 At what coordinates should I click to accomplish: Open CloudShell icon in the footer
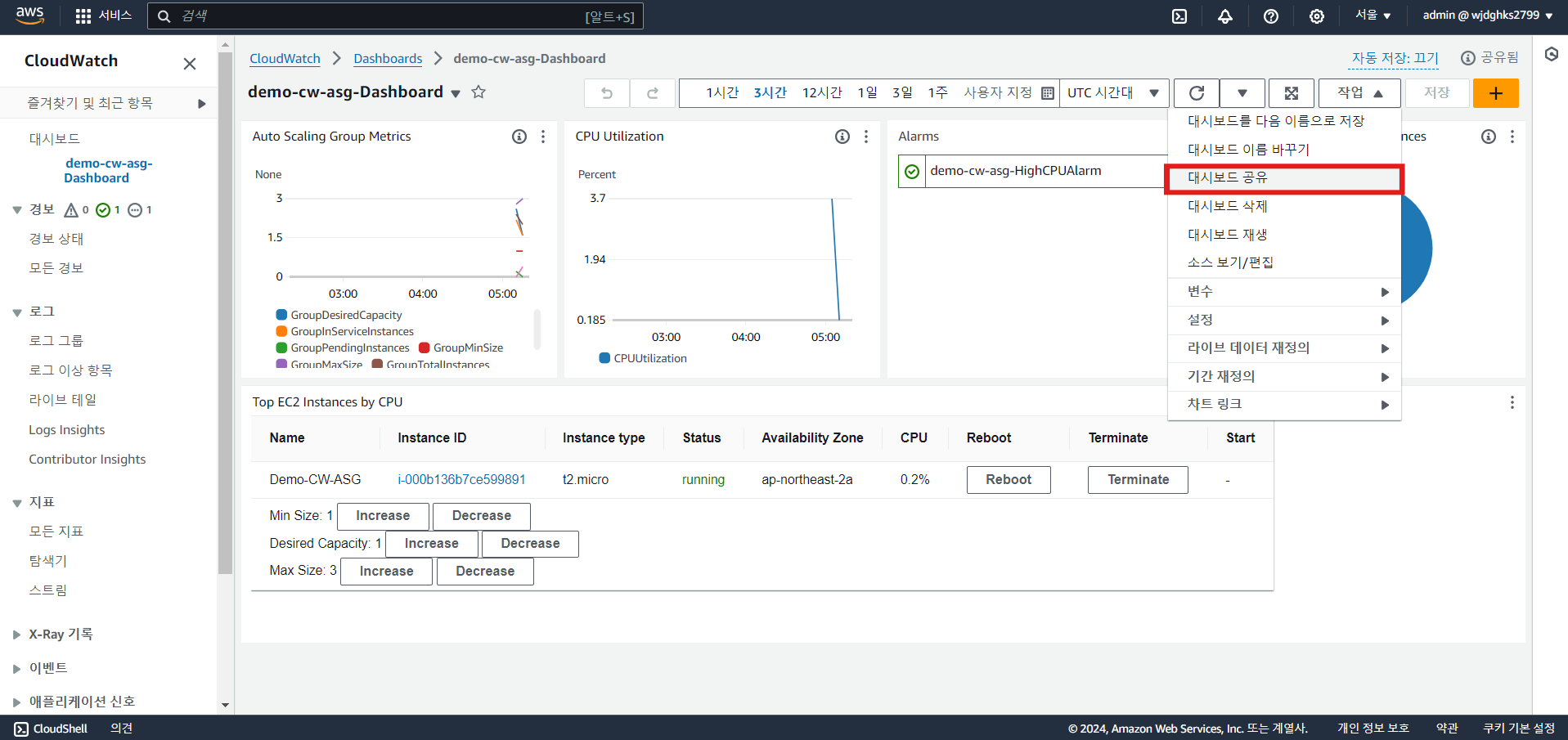[21, 729]
